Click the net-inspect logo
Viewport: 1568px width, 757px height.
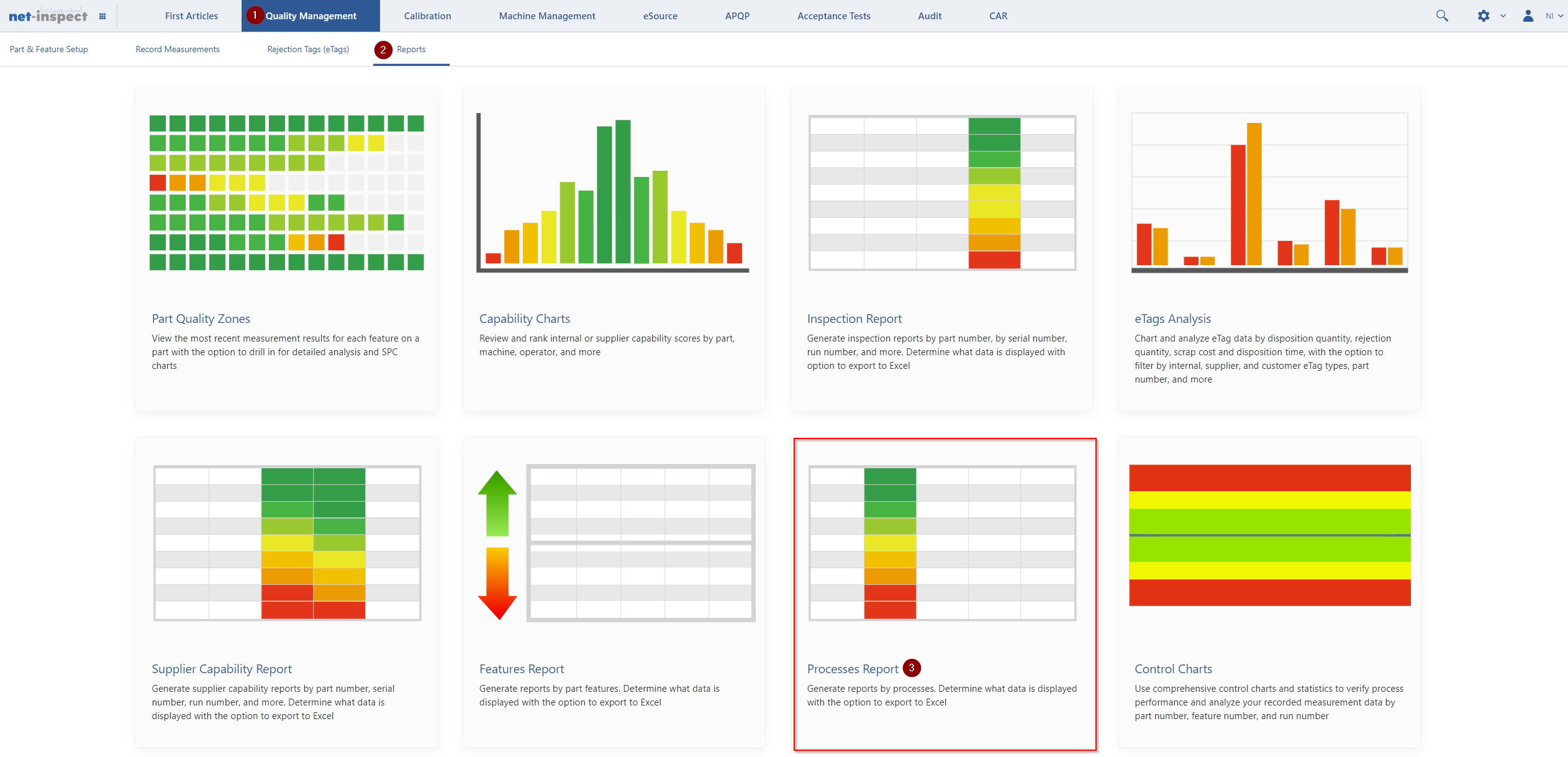[48, 16]
